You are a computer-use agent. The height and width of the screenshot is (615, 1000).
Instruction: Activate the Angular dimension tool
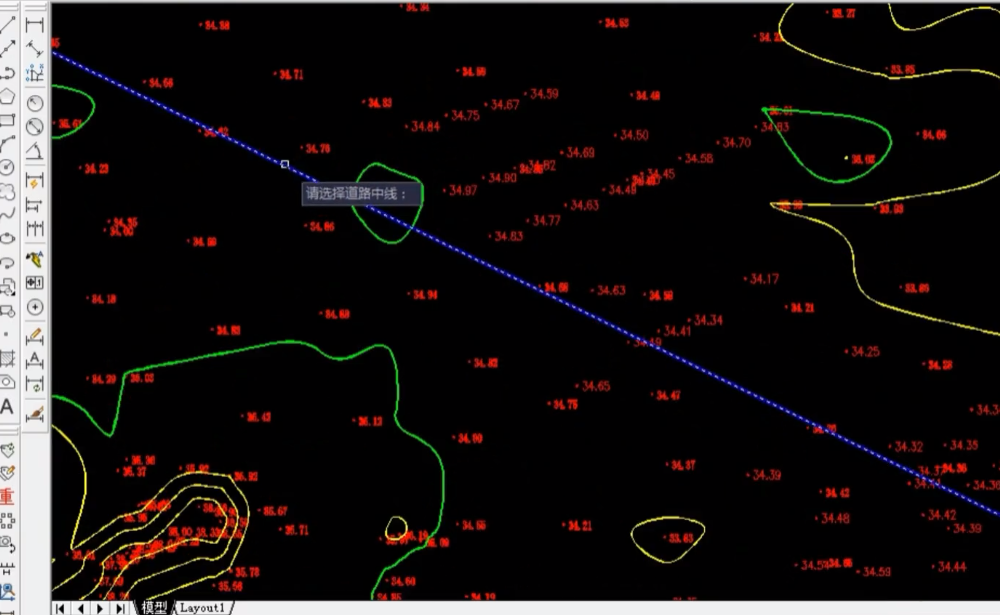(35, 152)
